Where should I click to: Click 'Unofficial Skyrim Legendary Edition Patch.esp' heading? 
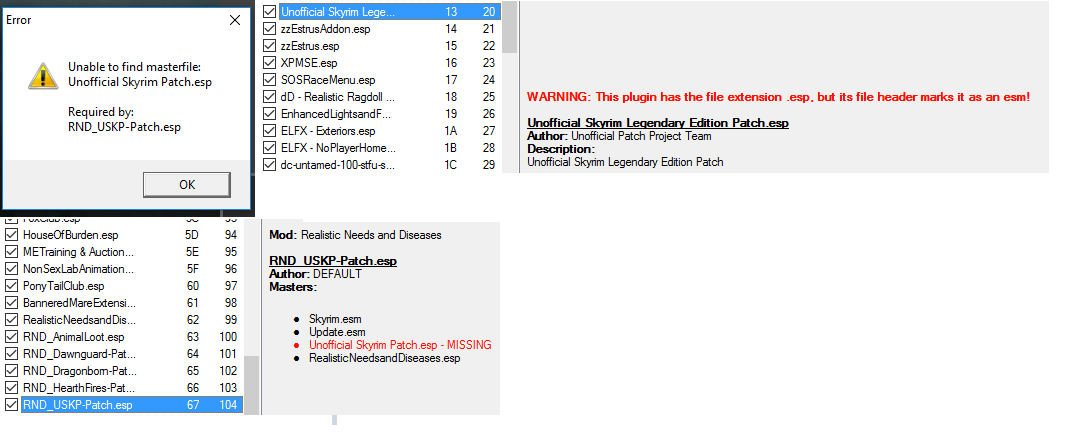(x=657, y=123)
